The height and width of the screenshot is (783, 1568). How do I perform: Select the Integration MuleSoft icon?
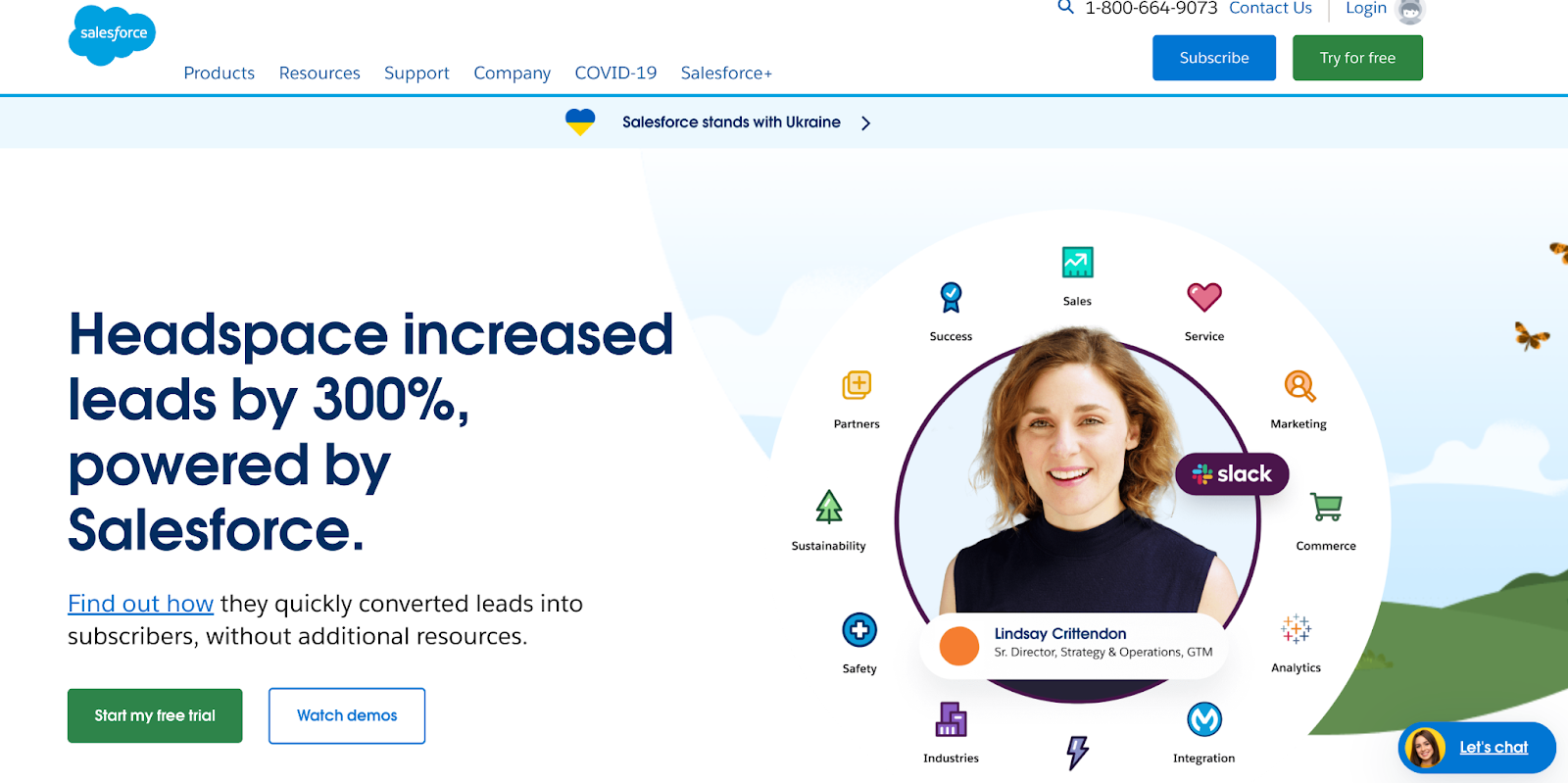pos(1204,719)
